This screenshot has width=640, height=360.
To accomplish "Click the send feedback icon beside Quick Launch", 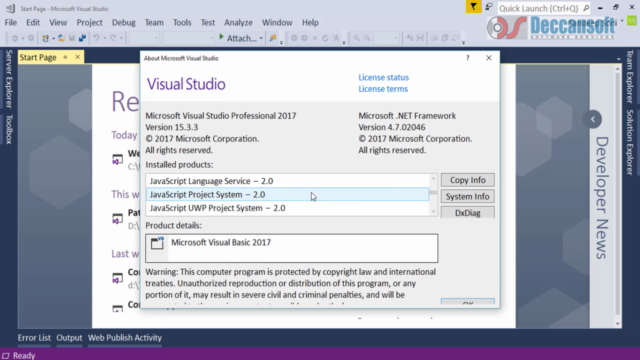I will (489, 7).
